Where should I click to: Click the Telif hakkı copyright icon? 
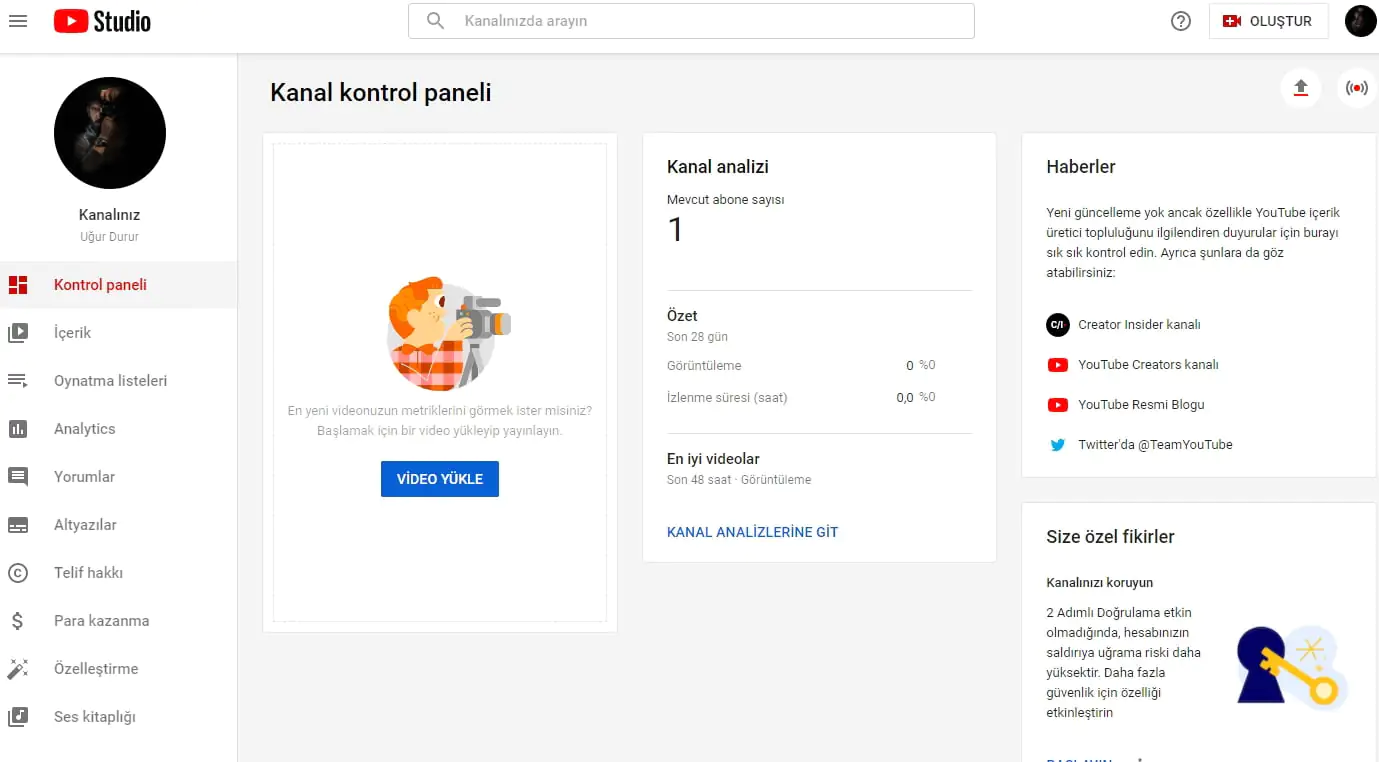click(18, 573)
